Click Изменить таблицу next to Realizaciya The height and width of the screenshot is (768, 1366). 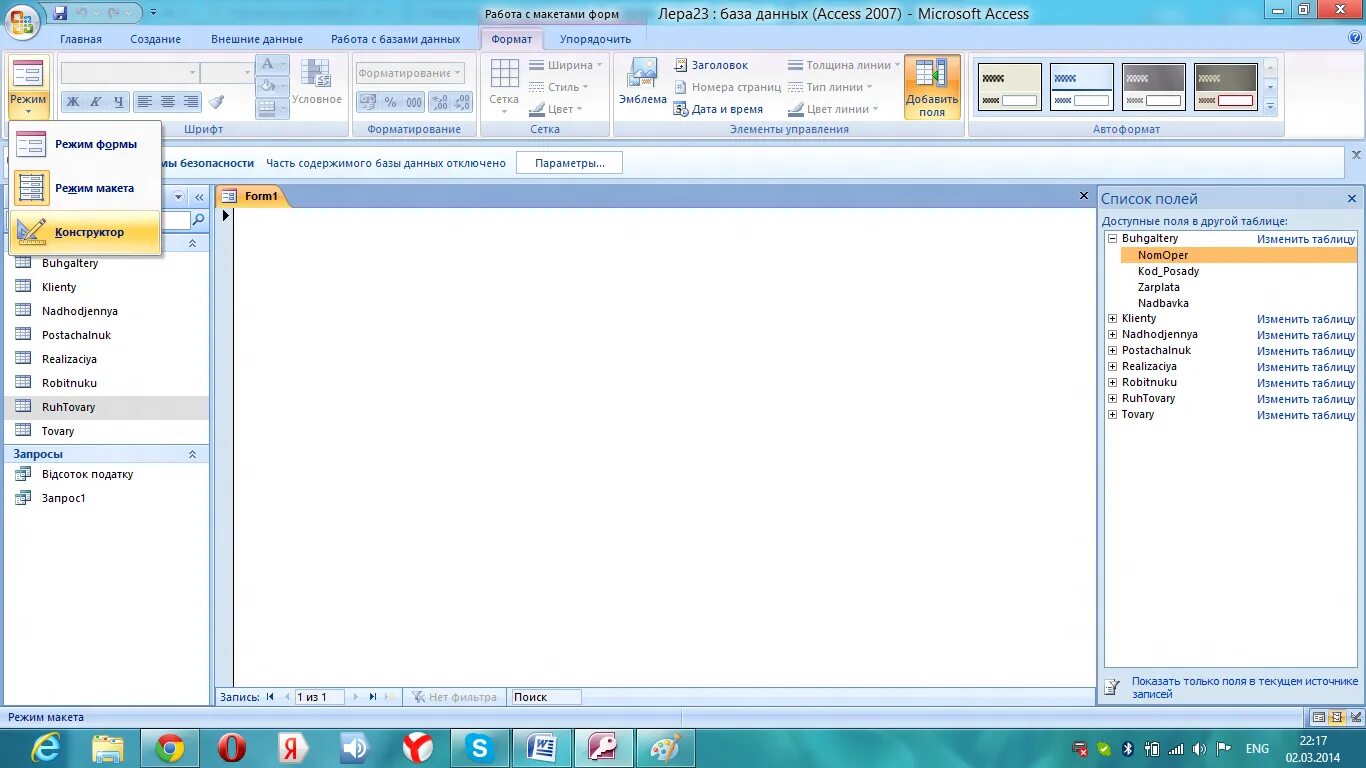tap(1306, 367)
